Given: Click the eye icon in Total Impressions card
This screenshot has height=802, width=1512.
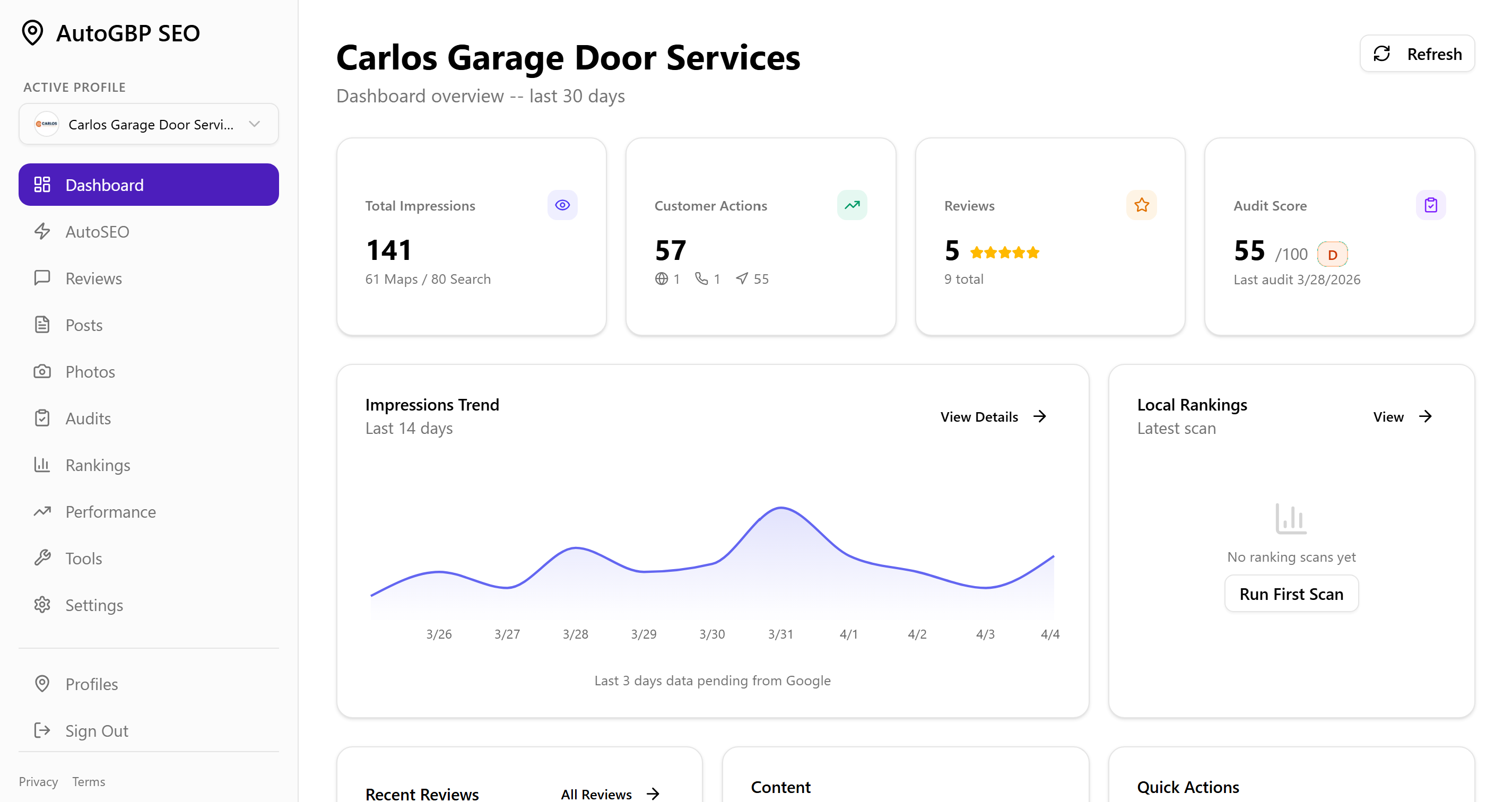Looking at the screenshot, I should click(x=562, y=205).
